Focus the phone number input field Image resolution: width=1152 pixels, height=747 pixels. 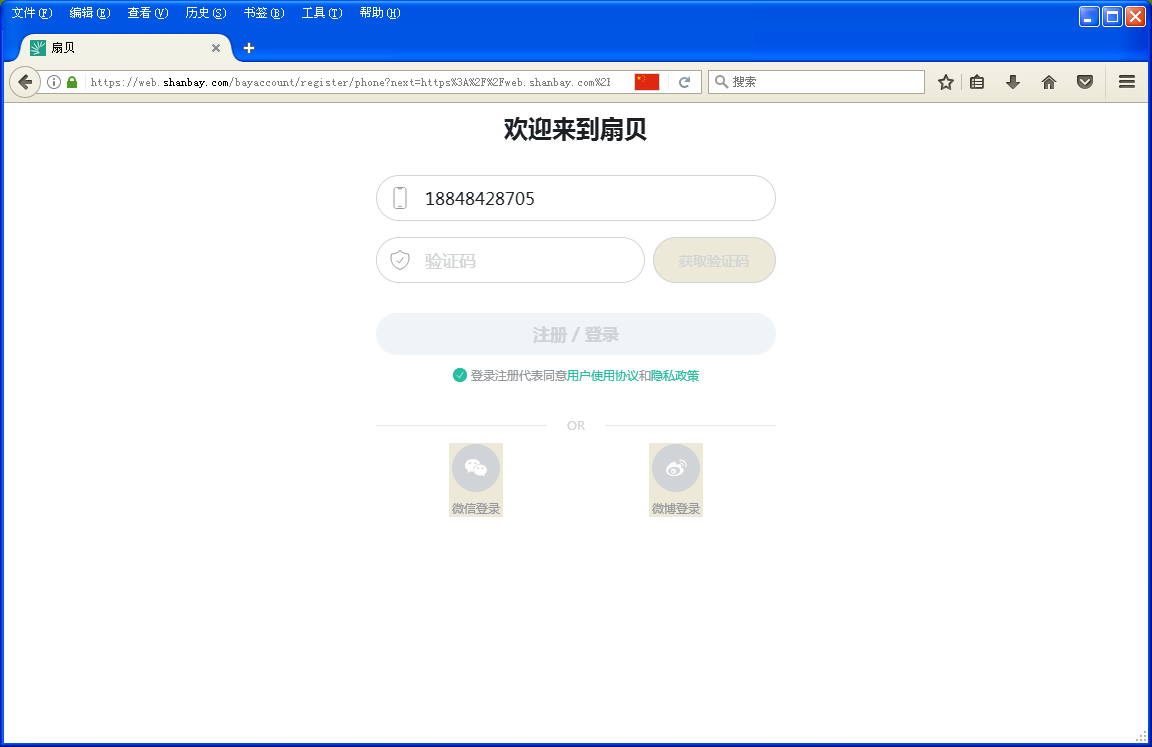(x=576, y=198)
